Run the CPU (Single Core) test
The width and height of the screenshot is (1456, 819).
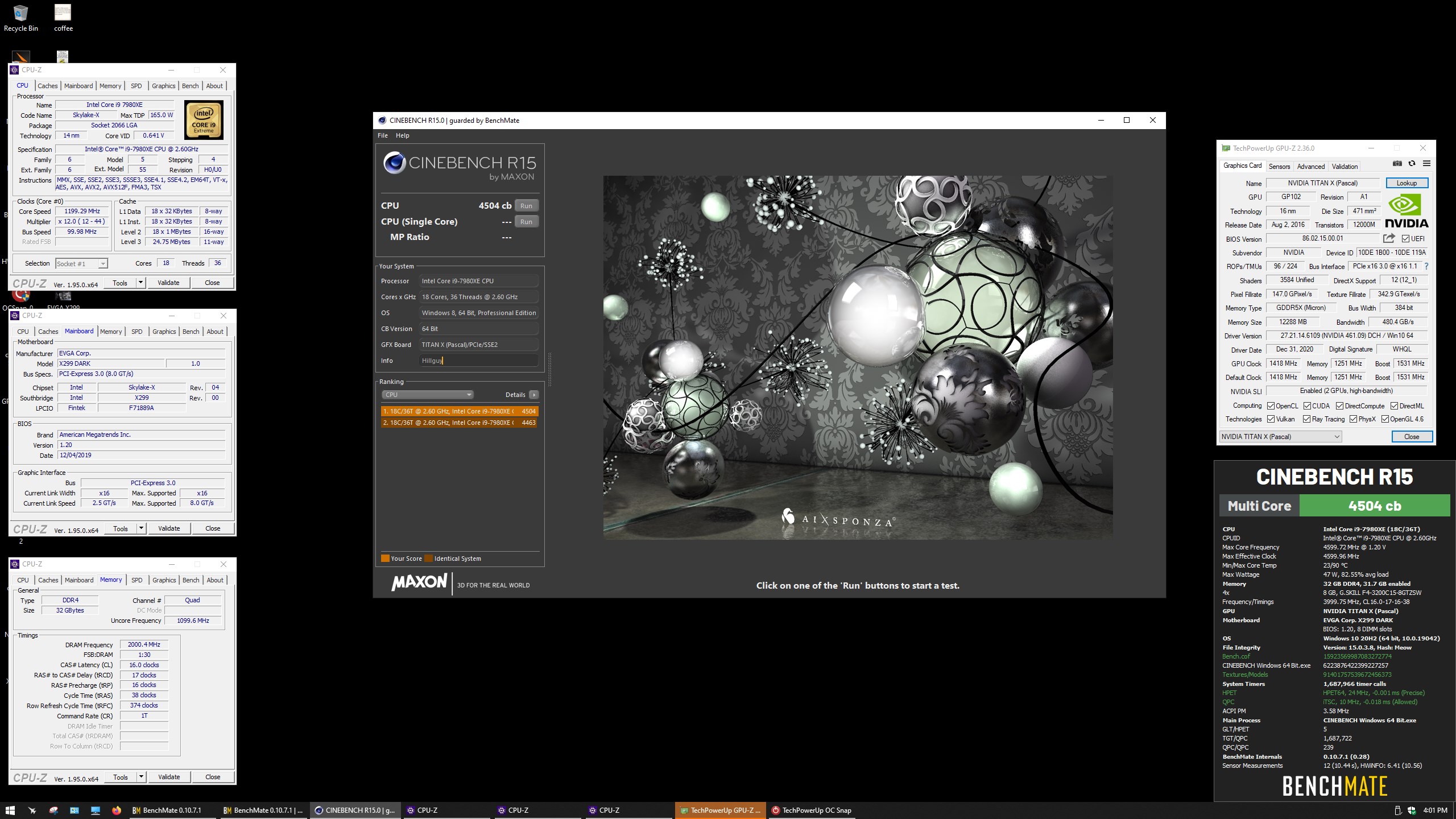pos(526,222)
